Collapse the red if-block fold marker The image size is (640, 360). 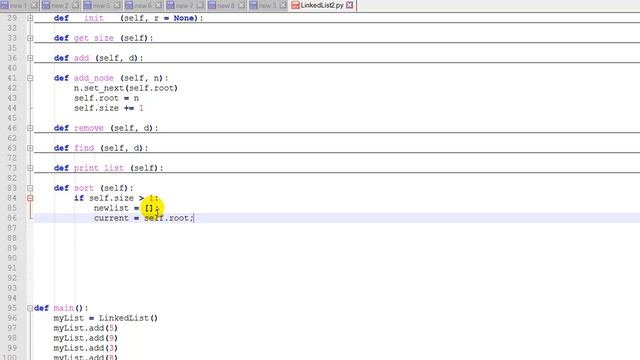pos(30,198)
